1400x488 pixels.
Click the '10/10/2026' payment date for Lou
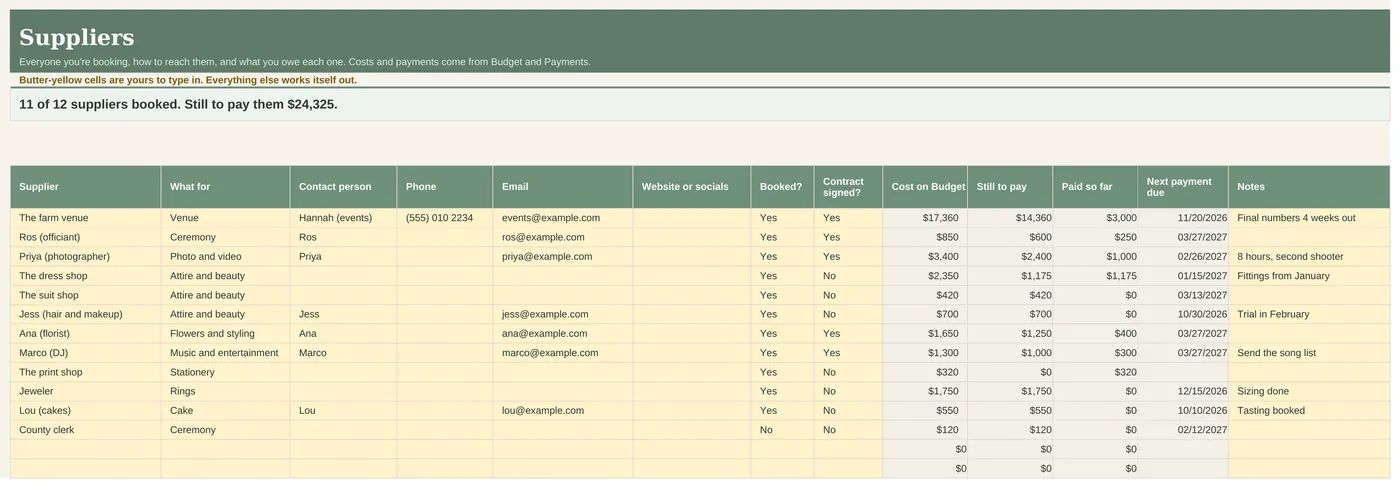coord(1184,411)
